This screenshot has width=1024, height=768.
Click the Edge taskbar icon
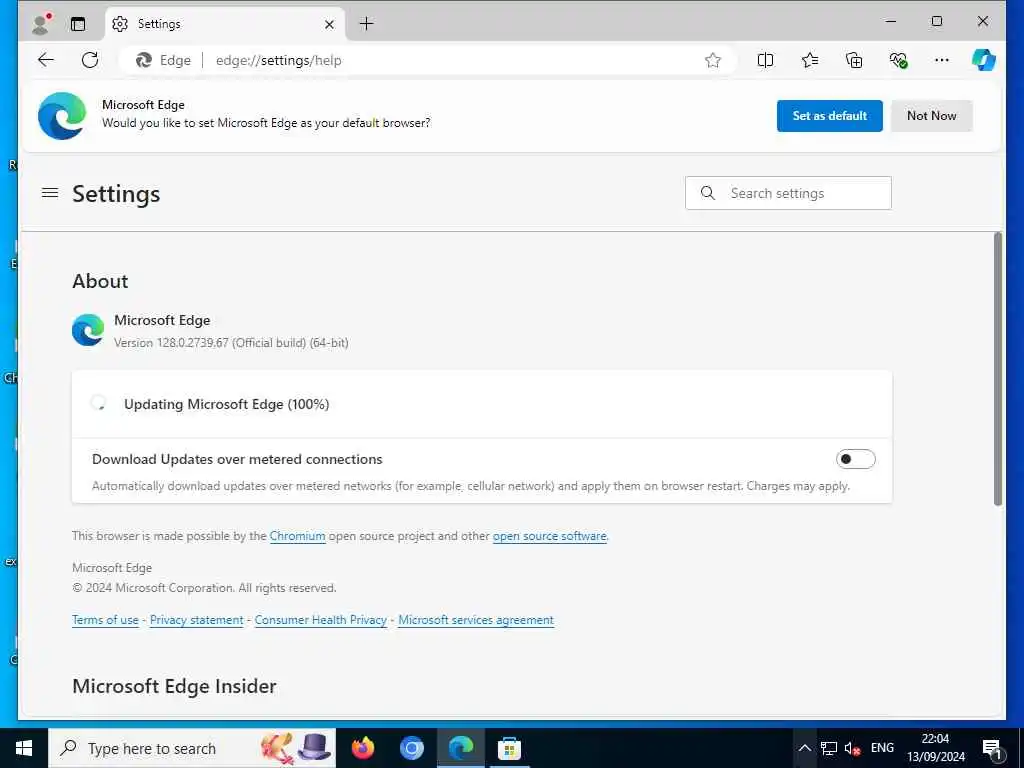[x=461, y=748]
